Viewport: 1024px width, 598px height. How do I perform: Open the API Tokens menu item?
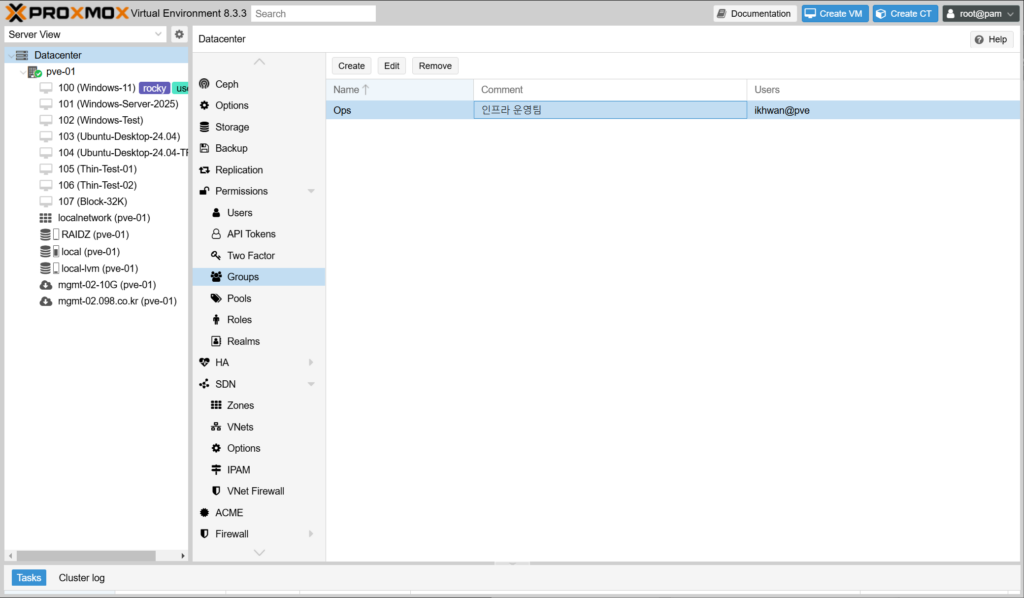(x=251, y=234)
